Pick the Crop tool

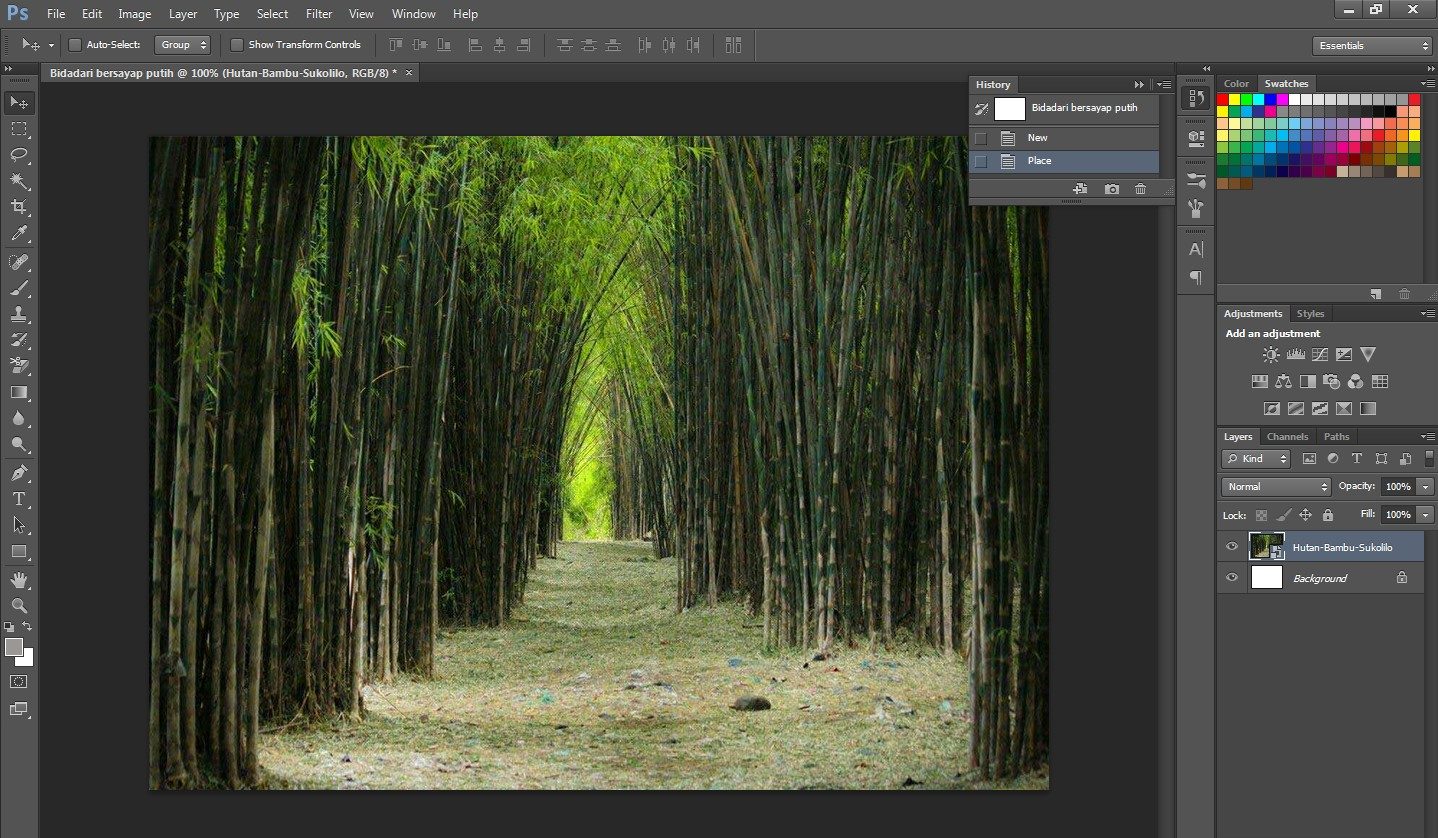click(19, 207)
